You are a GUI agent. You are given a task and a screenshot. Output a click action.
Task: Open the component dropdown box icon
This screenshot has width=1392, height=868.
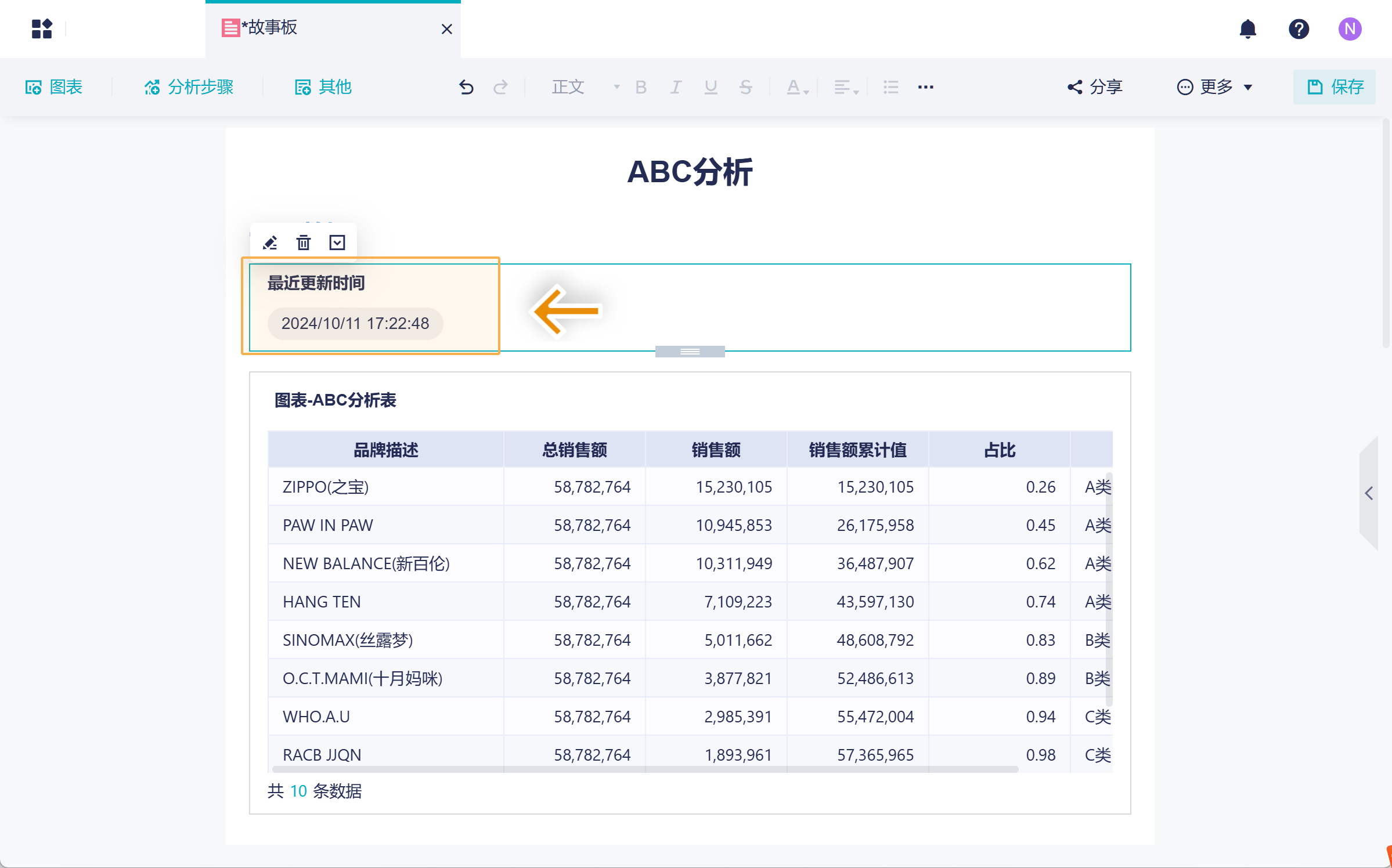click(337, 243)
